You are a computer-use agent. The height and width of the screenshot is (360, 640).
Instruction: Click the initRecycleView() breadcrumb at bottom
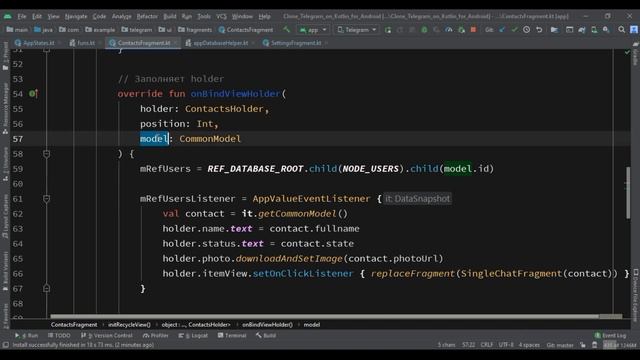[129, 325]
